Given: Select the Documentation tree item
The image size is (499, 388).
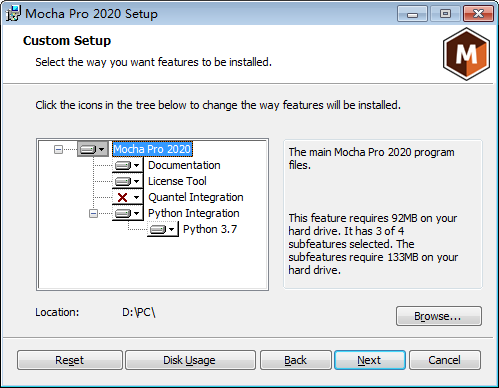Looking at the screenshot, I should coord(184,165).
